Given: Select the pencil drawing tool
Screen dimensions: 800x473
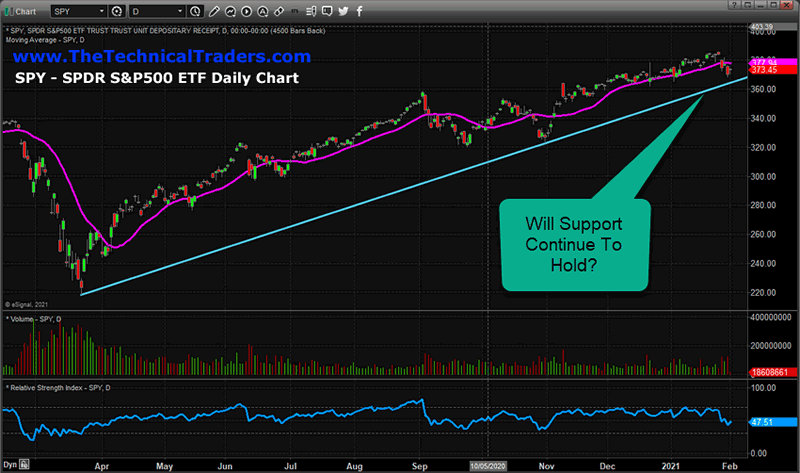Looking at the screenshot, I should [x=214, y=11].
